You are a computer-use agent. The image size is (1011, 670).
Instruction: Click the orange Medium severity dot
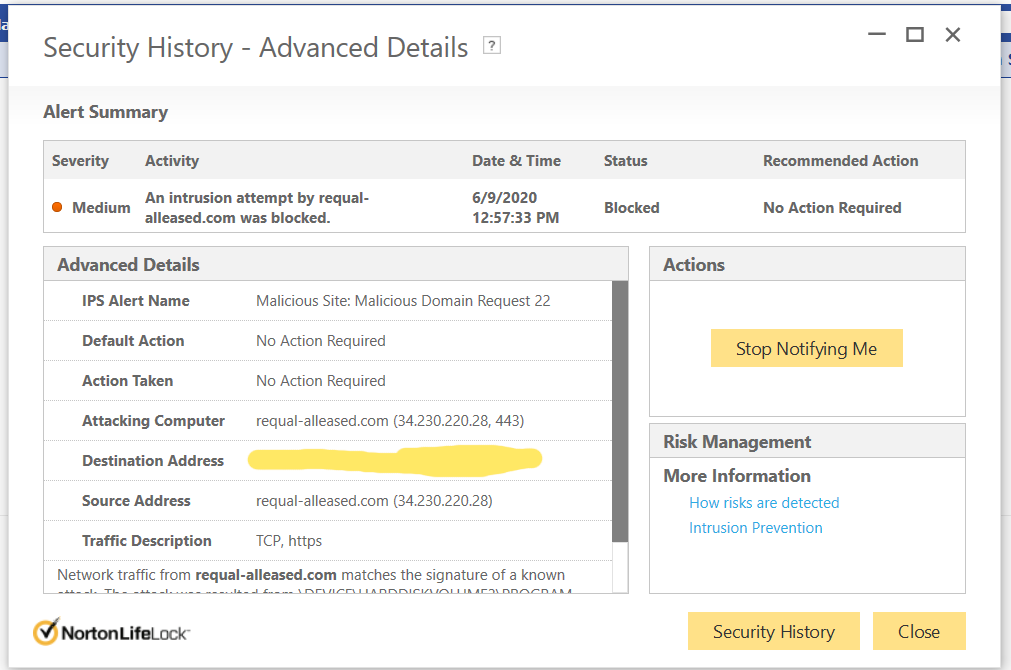[x=57, y=208]
